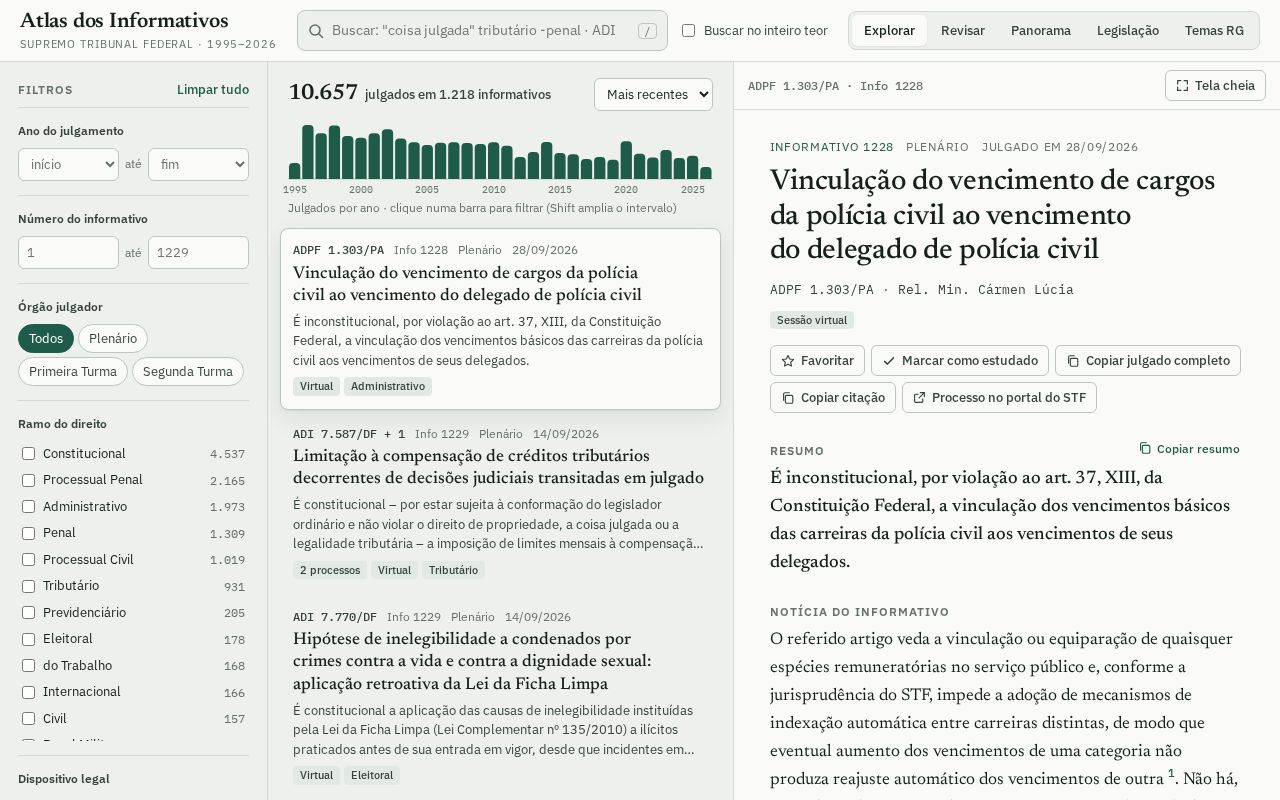Viewport: 1280px width, 800px height.
Task: Click the Tela cheia fullscreen icon
Action: tap(1182, 86)
